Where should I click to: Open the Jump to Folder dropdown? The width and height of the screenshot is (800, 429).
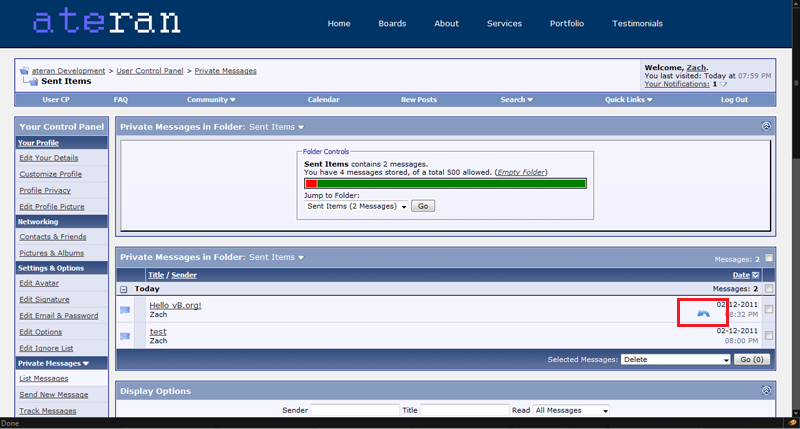coord(357,206)
